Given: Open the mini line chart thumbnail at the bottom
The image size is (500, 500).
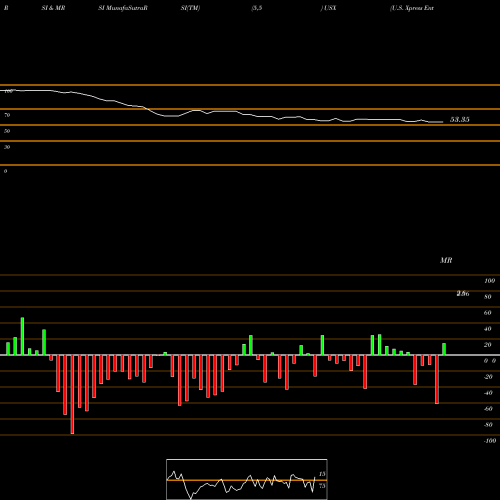Looking at the screenshot, I should [x=247, y=479].
